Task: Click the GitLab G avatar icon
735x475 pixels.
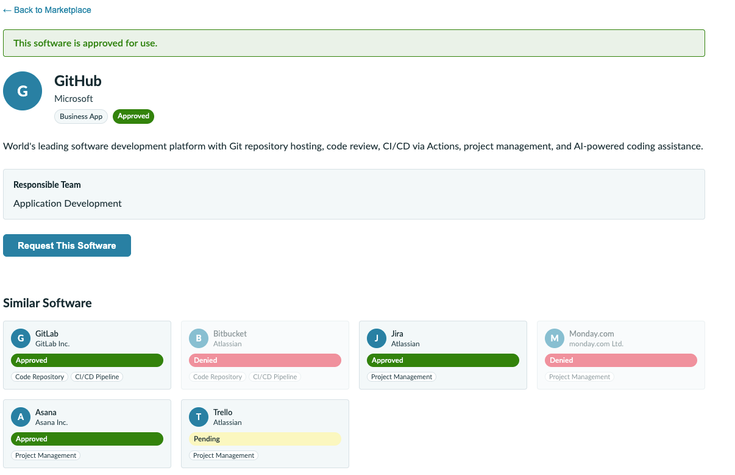Action: pyautogui.click(x=21, y=338)
